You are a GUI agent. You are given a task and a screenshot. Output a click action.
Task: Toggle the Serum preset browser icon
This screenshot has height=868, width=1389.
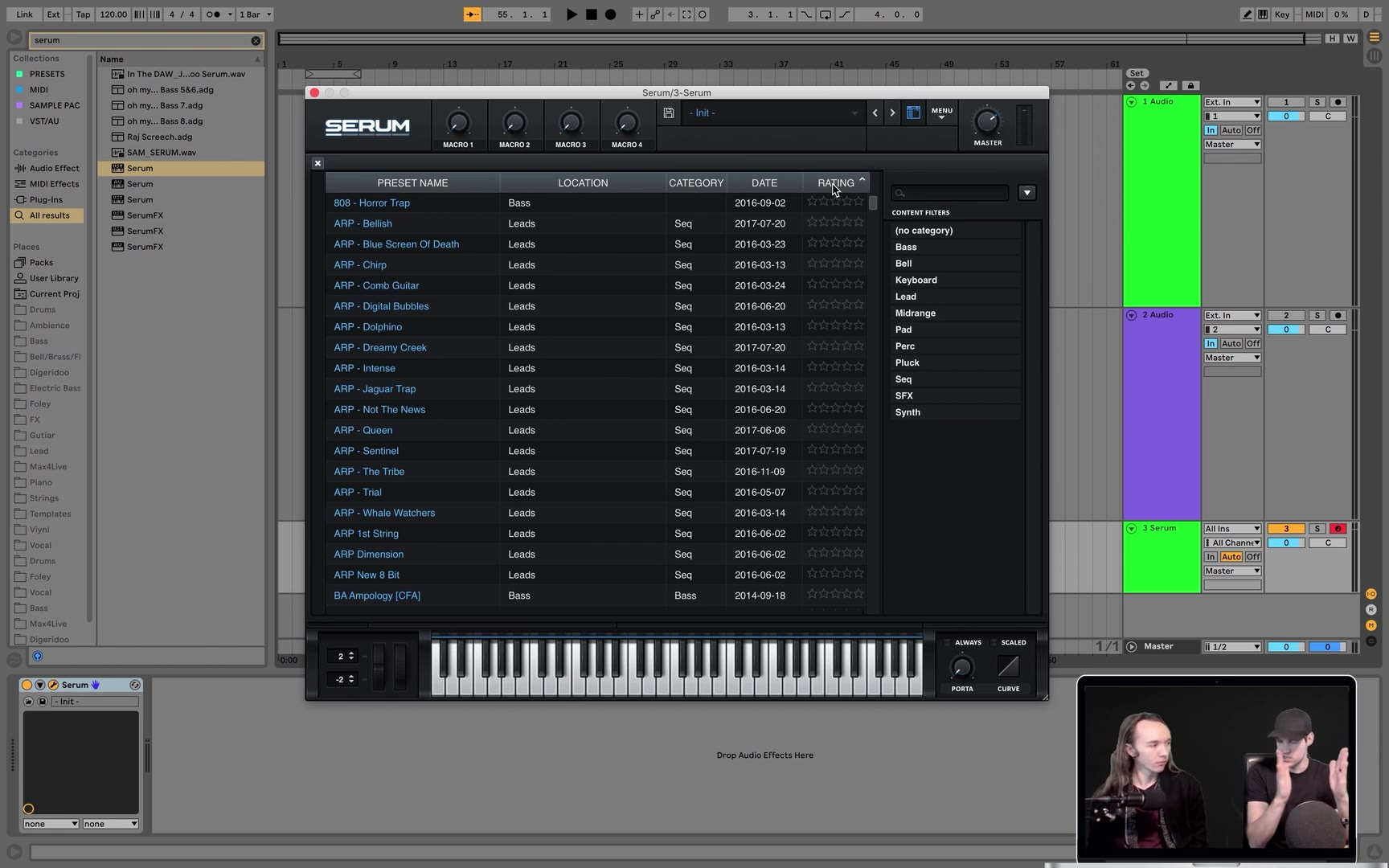tap(914, 113)
